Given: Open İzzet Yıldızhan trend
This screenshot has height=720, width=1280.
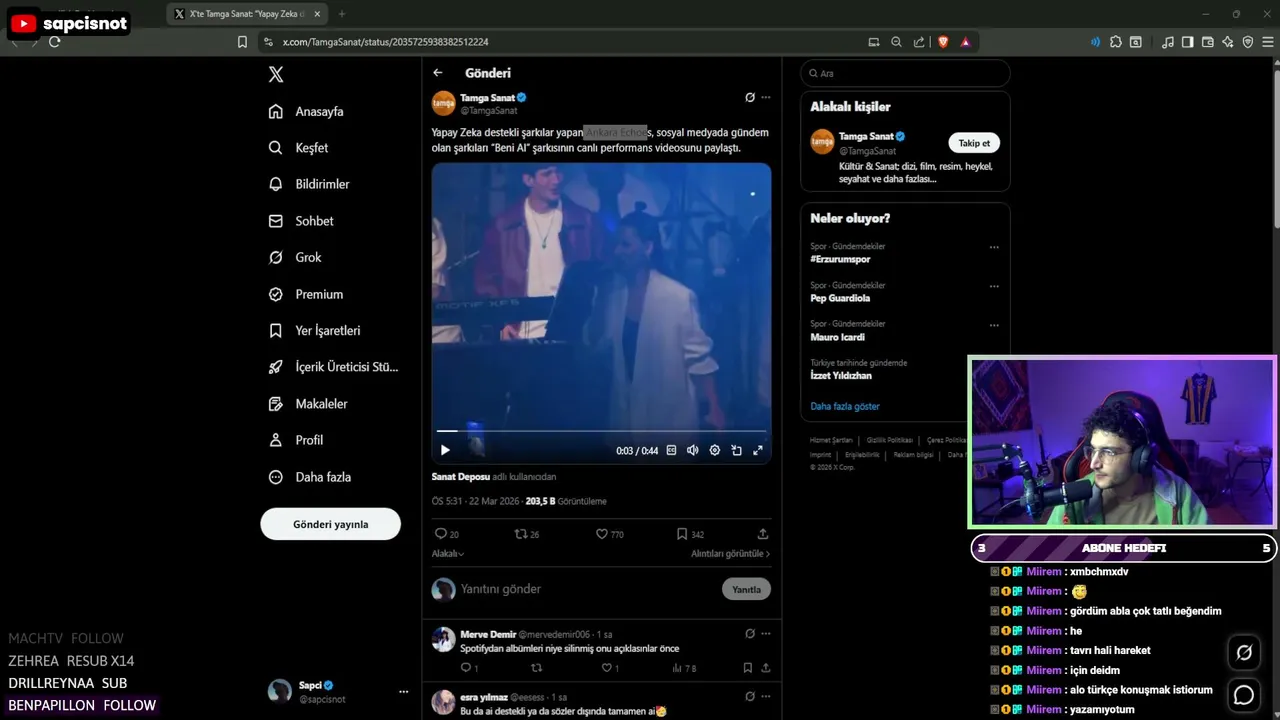Looking at the screenshot, I should [x=841, y=376].
